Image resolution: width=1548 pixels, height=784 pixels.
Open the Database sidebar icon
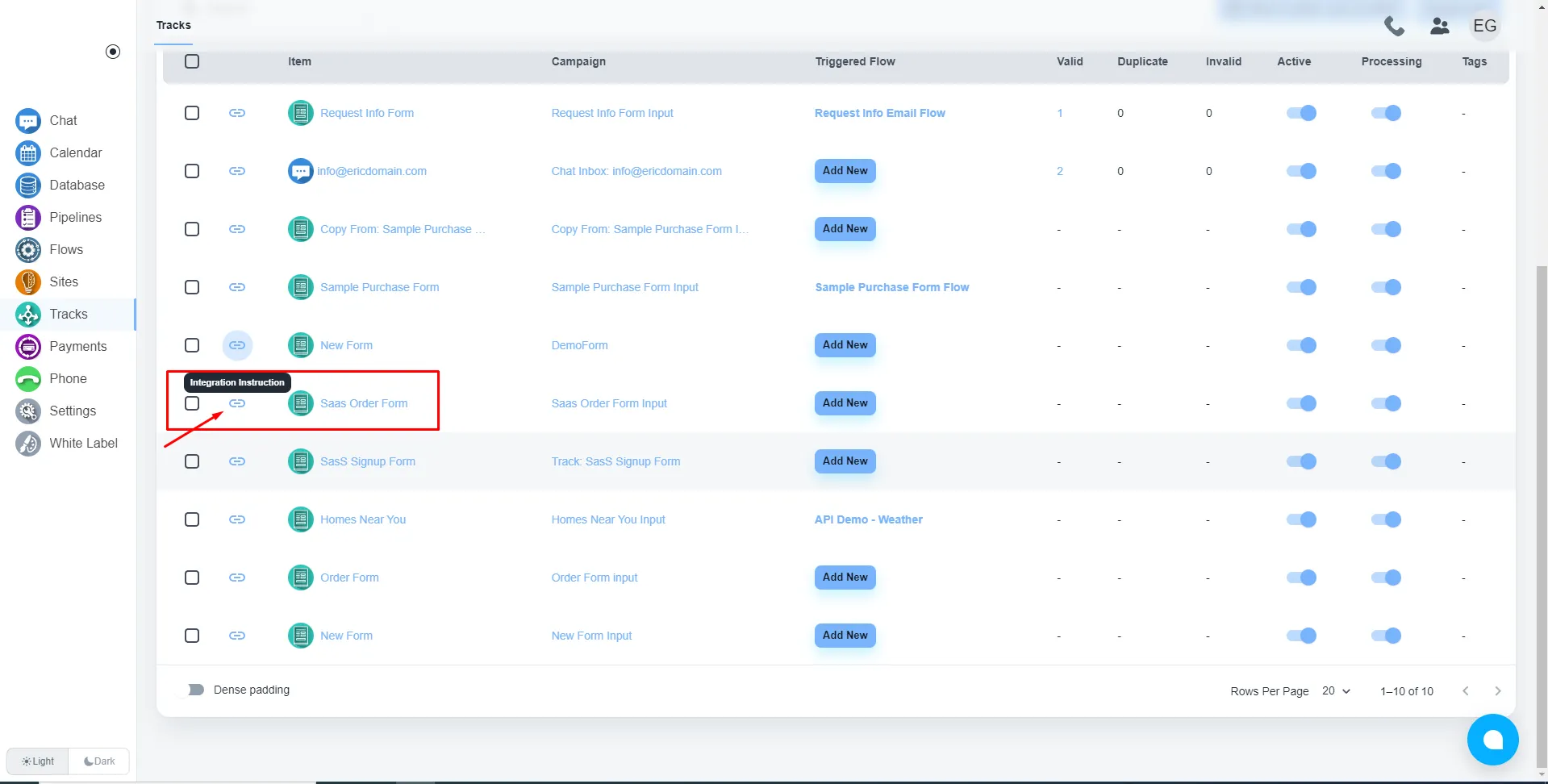(28, 186)
